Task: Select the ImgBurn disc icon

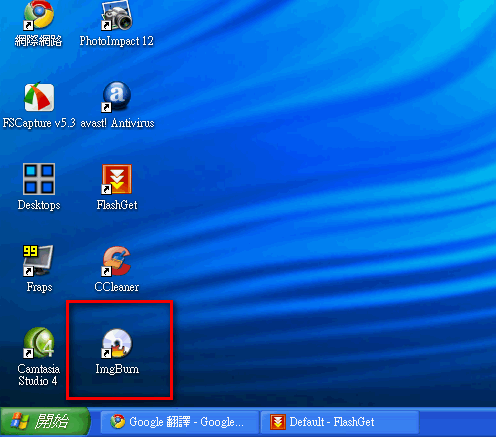Action: click(x=117, y=343)
